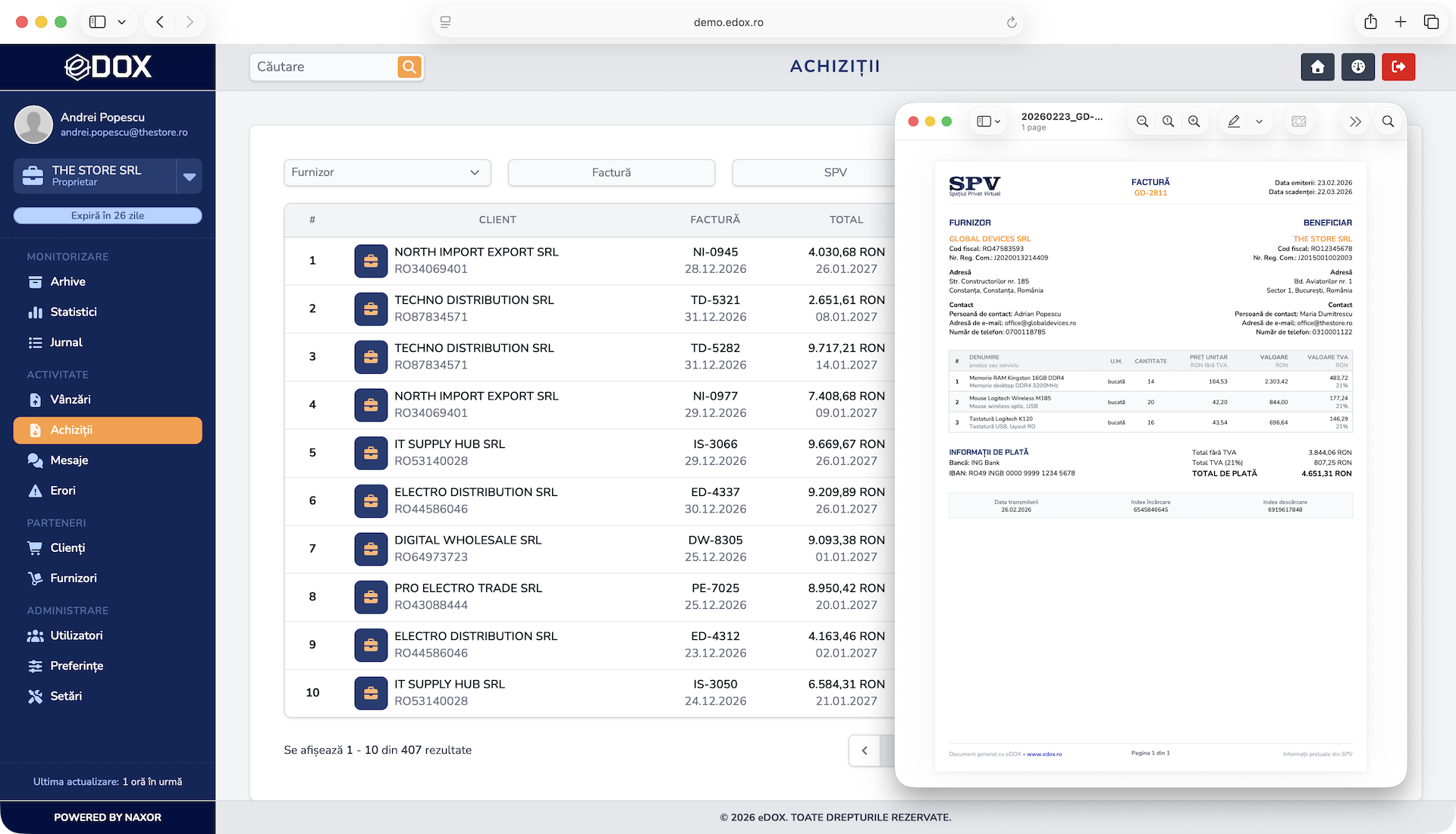The width and height of the screenshot is (1456, 834).
Task: Click the color palette icon button
Action: (1357, 67)
